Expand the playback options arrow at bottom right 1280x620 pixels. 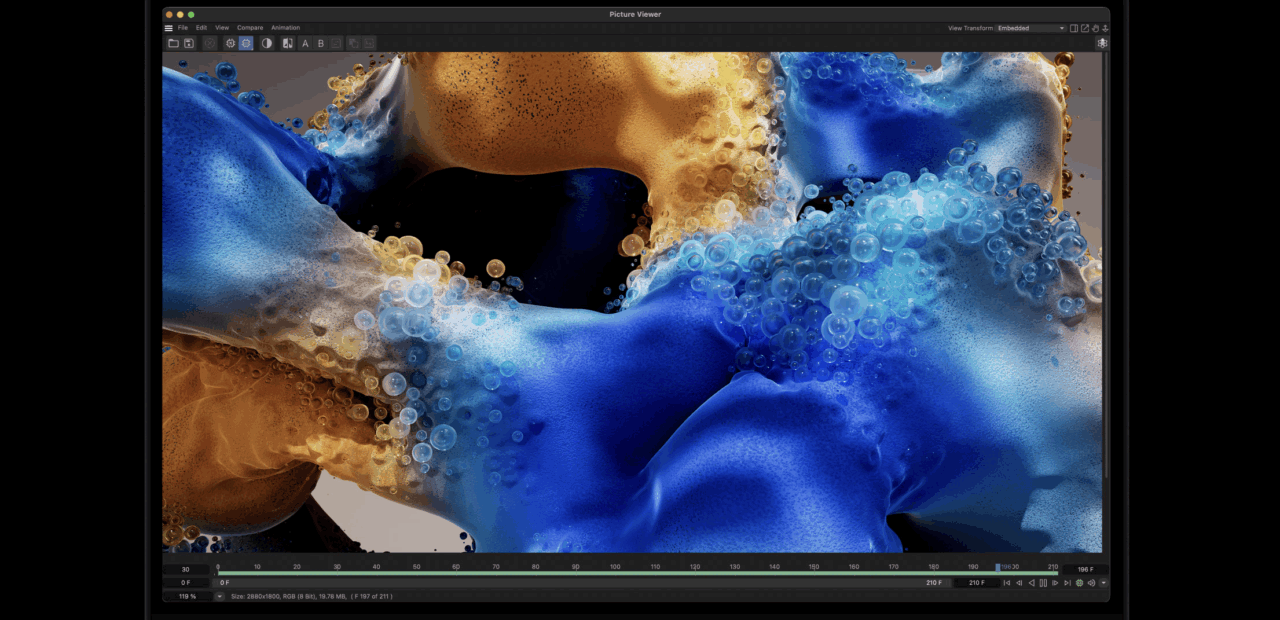pos(1103,583)
